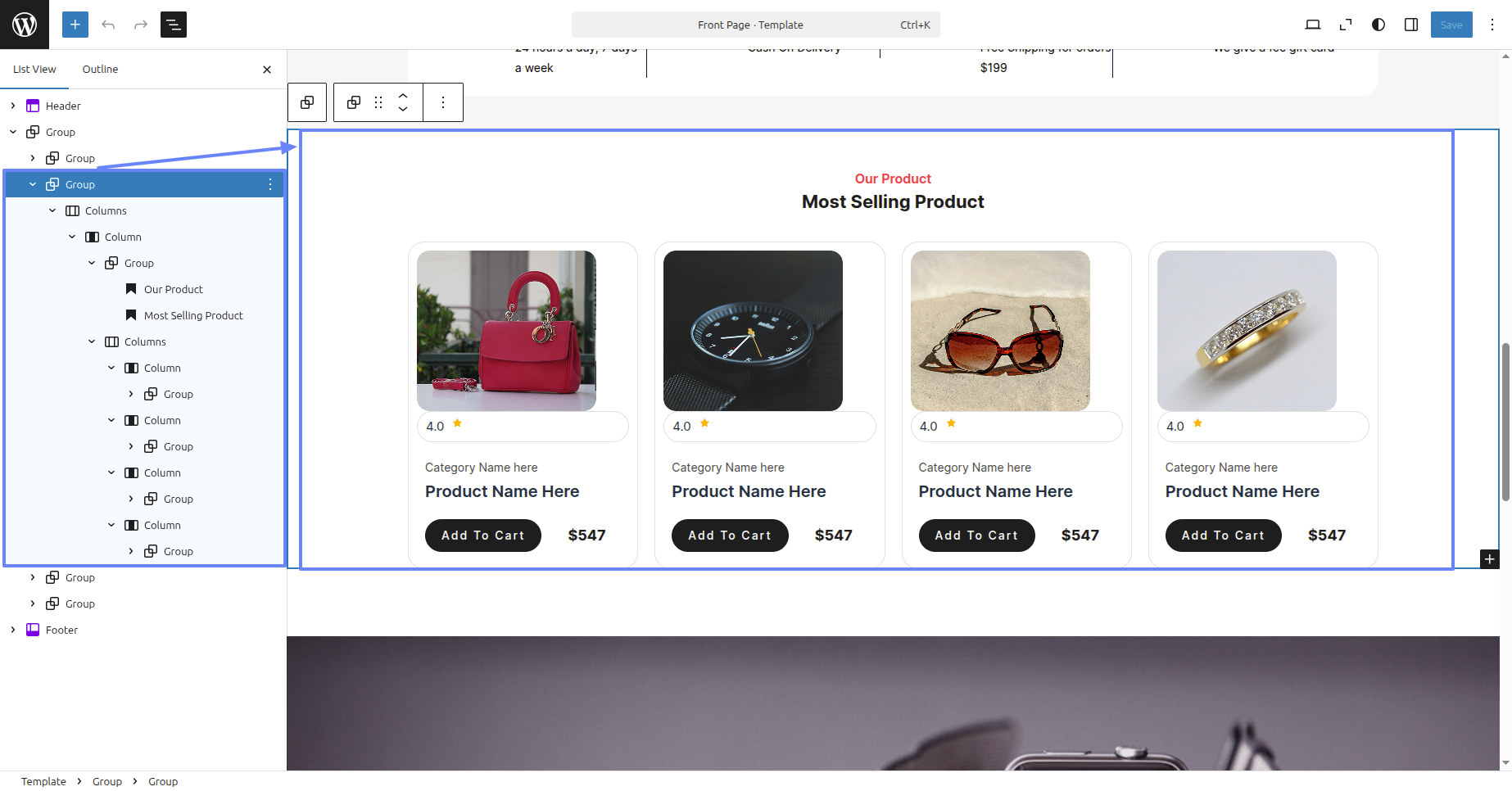Click the drag handle in block toolbar
1512x791 pixels.
click(378, 102)
